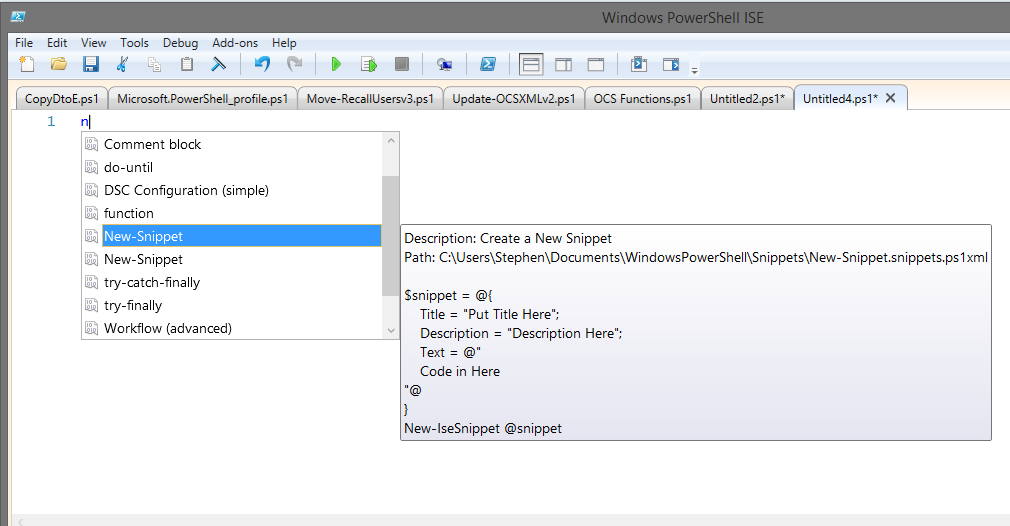Choose the 'DSC Configuration (simple)' snippet
The height and width of the screenshot is (526, 1010).
[232, 191]
